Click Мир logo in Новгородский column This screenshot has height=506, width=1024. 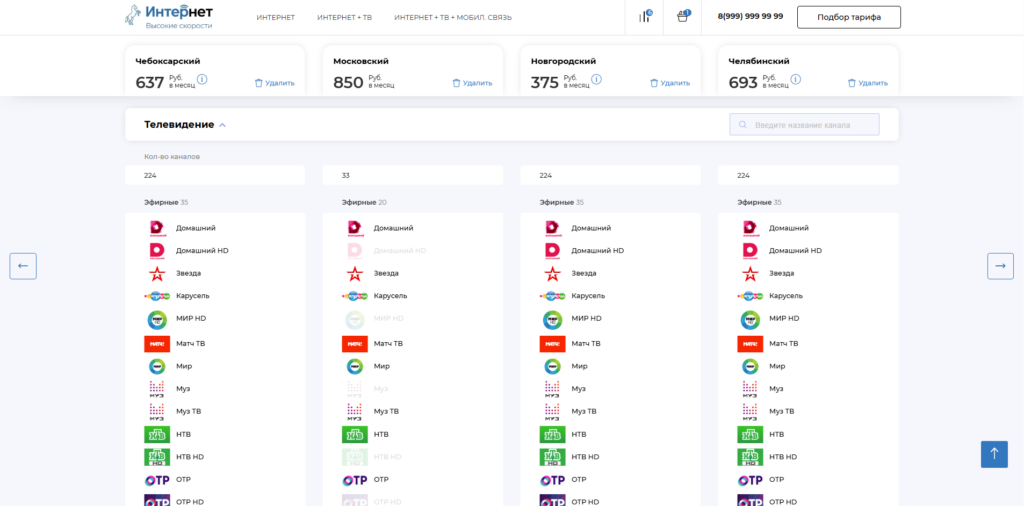tap(552, 366)
